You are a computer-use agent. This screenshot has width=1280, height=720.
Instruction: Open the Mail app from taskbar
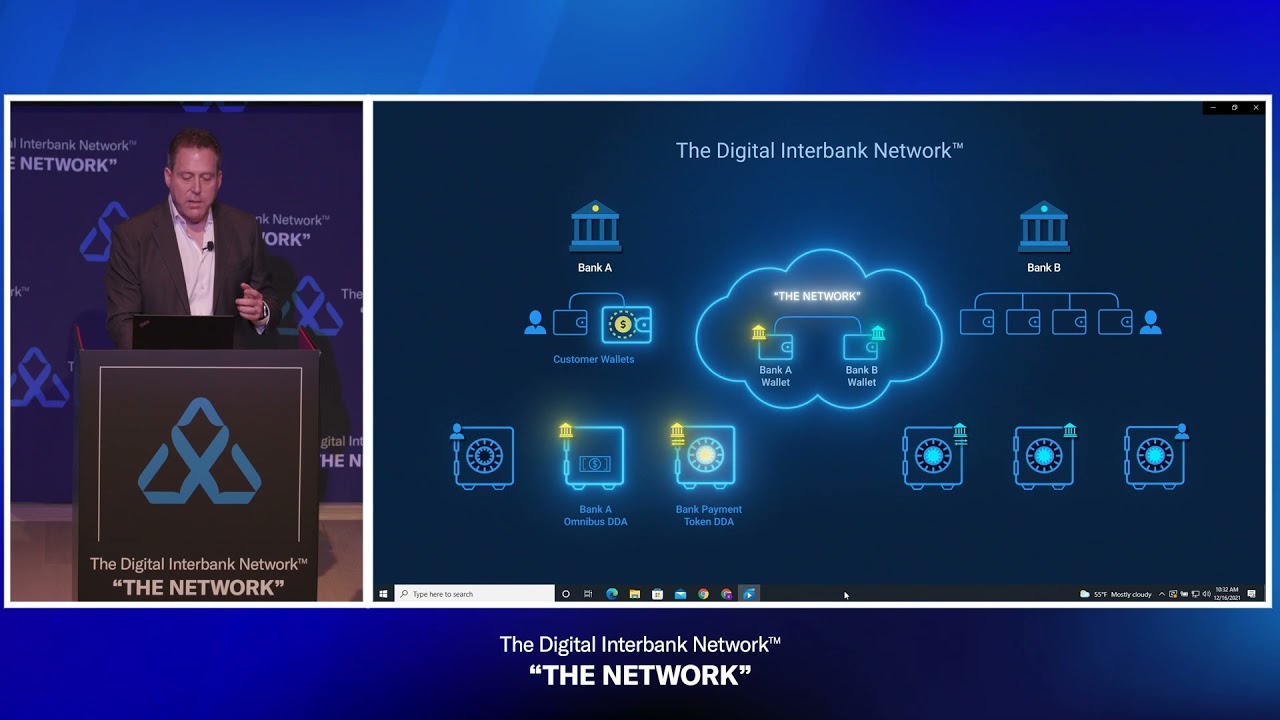coord(680,594)
